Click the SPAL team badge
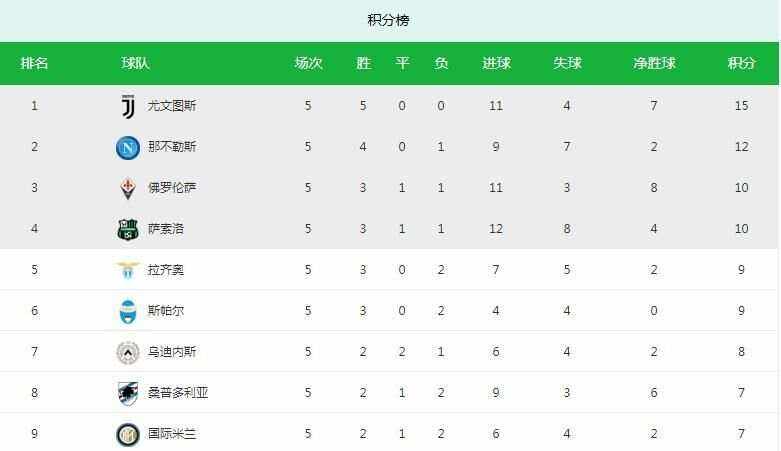This screenshot has width=781, height=451. click(127, 311)
